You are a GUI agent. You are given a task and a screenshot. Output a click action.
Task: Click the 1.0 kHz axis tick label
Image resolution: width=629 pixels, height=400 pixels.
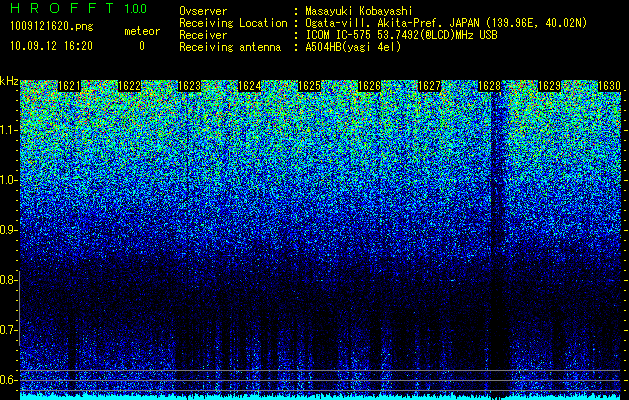[x=8, y=180]
